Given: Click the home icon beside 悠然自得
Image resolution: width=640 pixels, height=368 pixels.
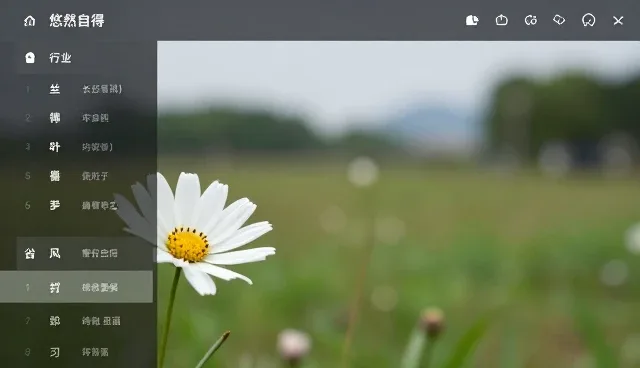Looking at the screenshot, I should point(29,20).
